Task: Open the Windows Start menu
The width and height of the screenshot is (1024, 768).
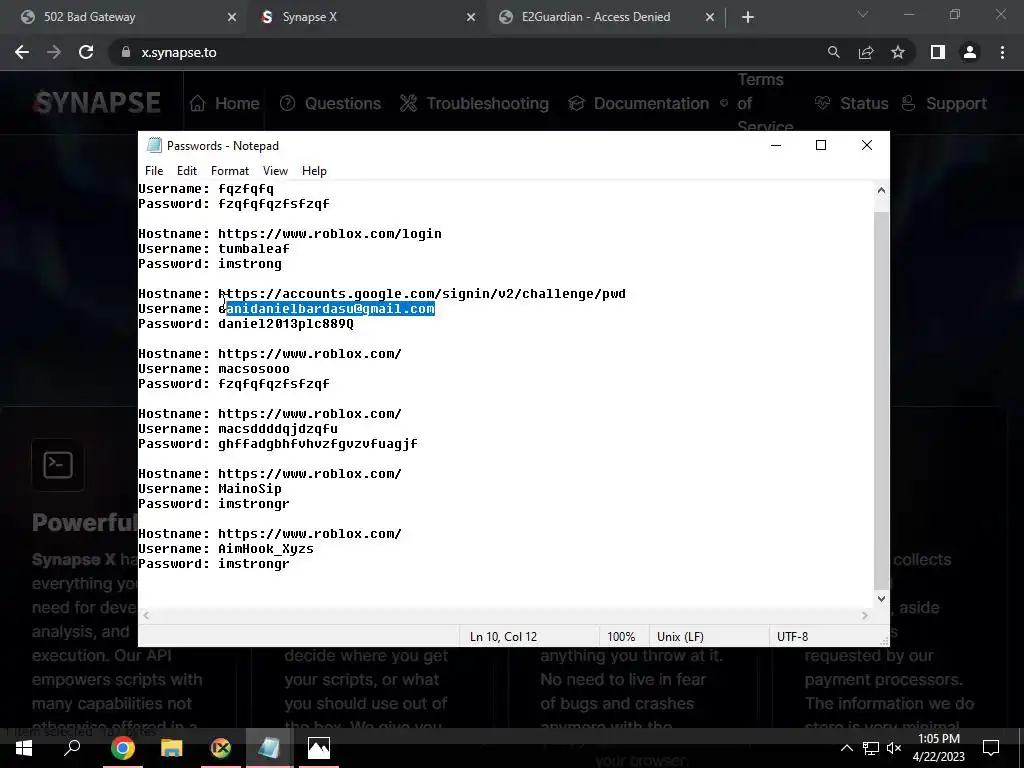Action: pyautogui.click(x=24, y=748)
